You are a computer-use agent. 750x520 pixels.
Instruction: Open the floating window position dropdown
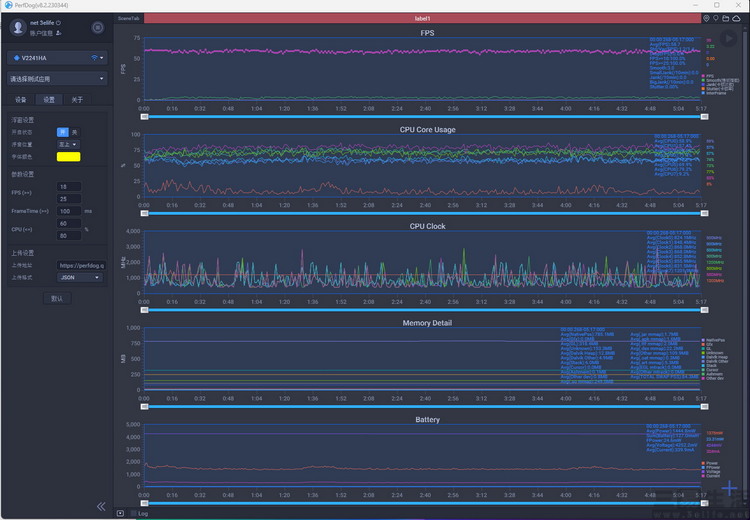(68, 144)
